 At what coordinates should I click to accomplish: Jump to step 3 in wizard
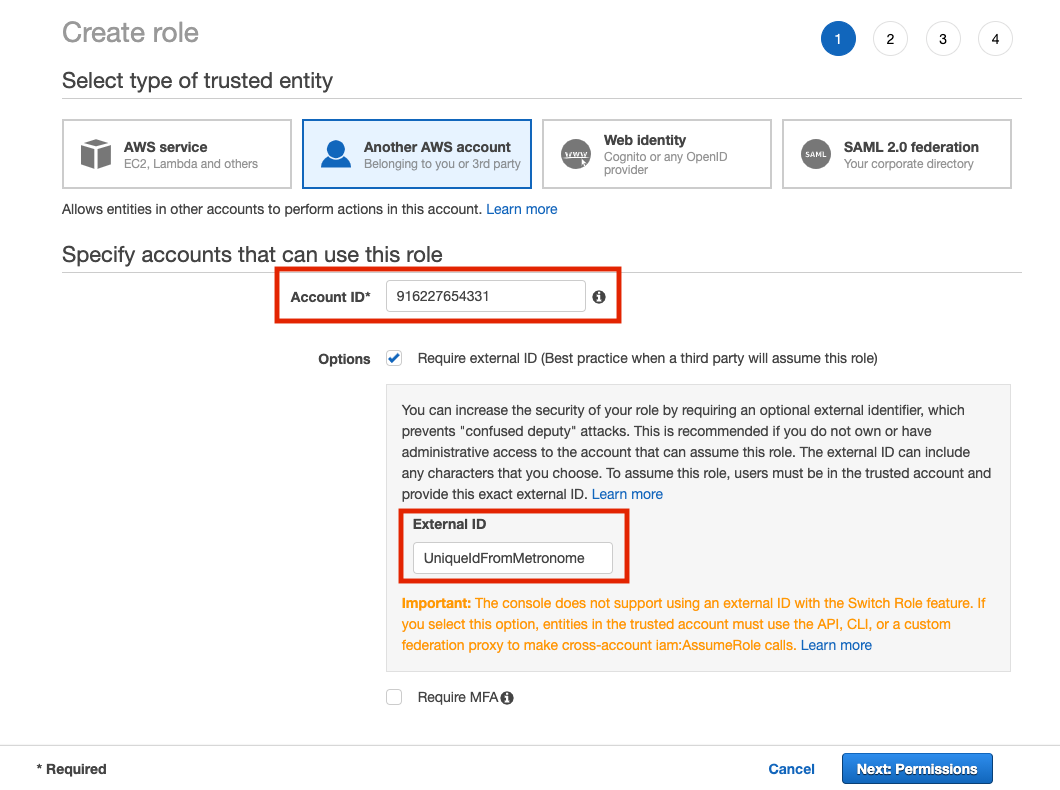coord(943,39)
